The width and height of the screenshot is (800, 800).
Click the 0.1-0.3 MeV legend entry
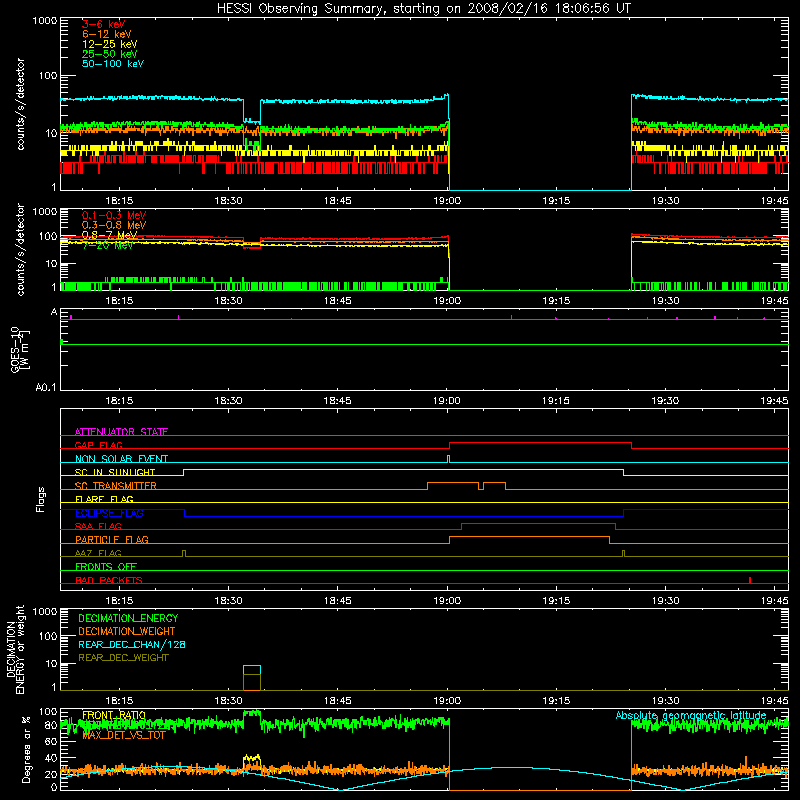114,215
